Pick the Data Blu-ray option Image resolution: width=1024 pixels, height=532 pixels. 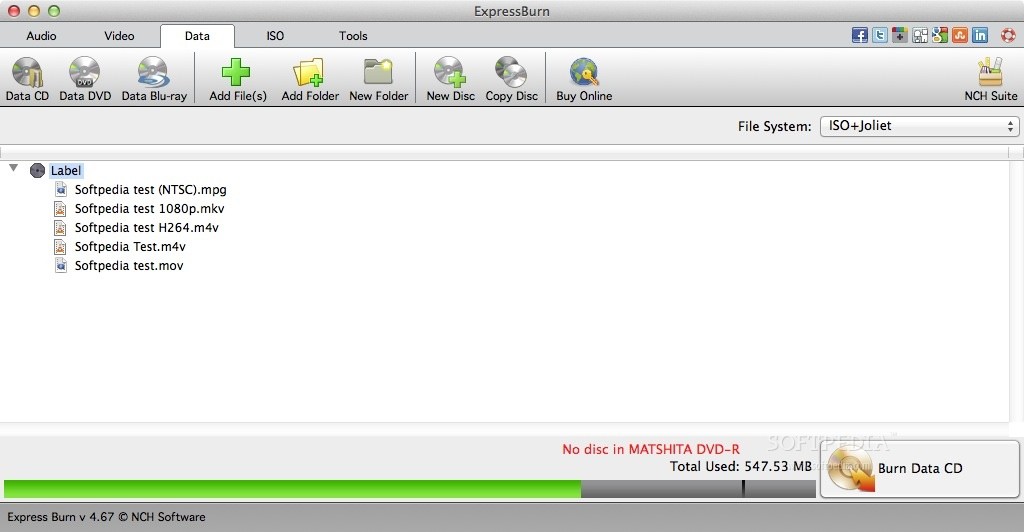(x=154, y=79)
